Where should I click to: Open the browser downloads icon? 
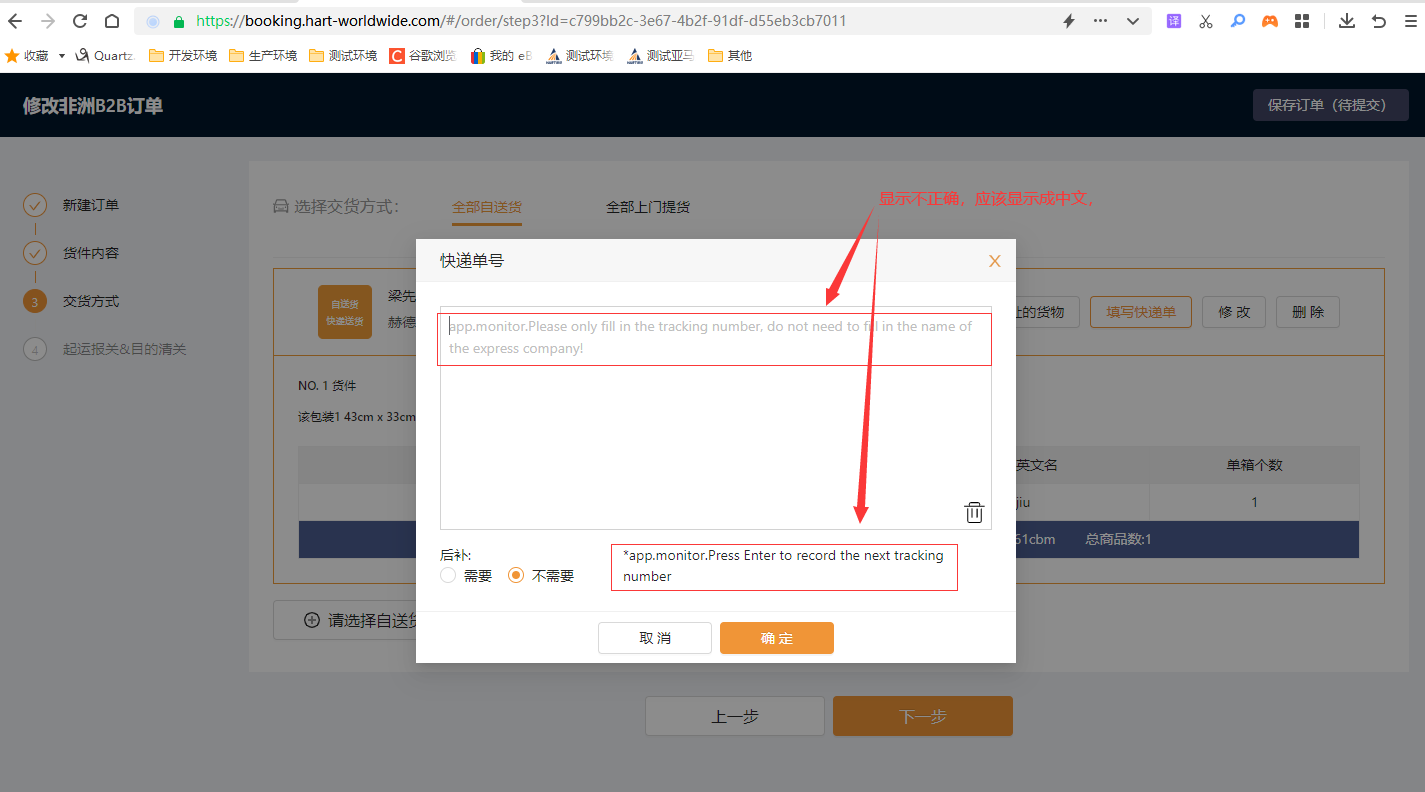coord(1347,21)
